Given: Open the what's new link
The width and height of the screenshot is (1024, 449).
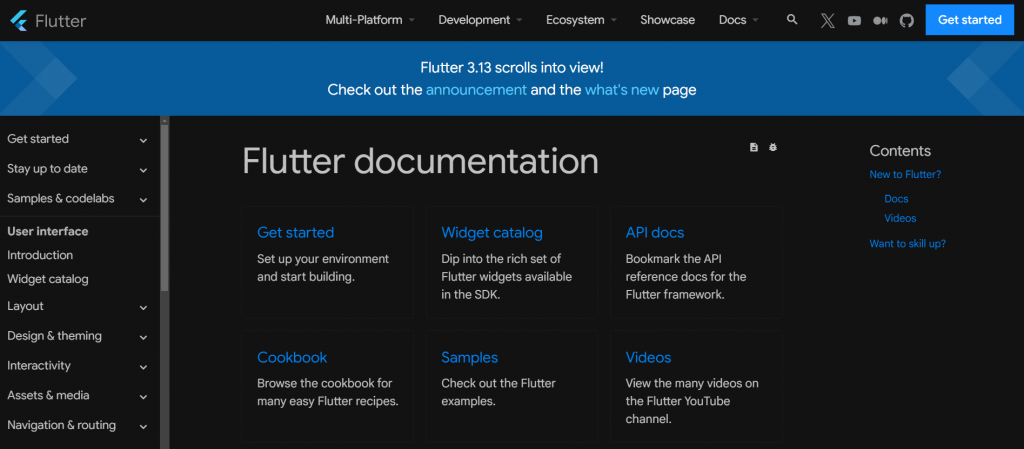Looking at the screenshot, I should pyautogui.click(x=622, y=90).
